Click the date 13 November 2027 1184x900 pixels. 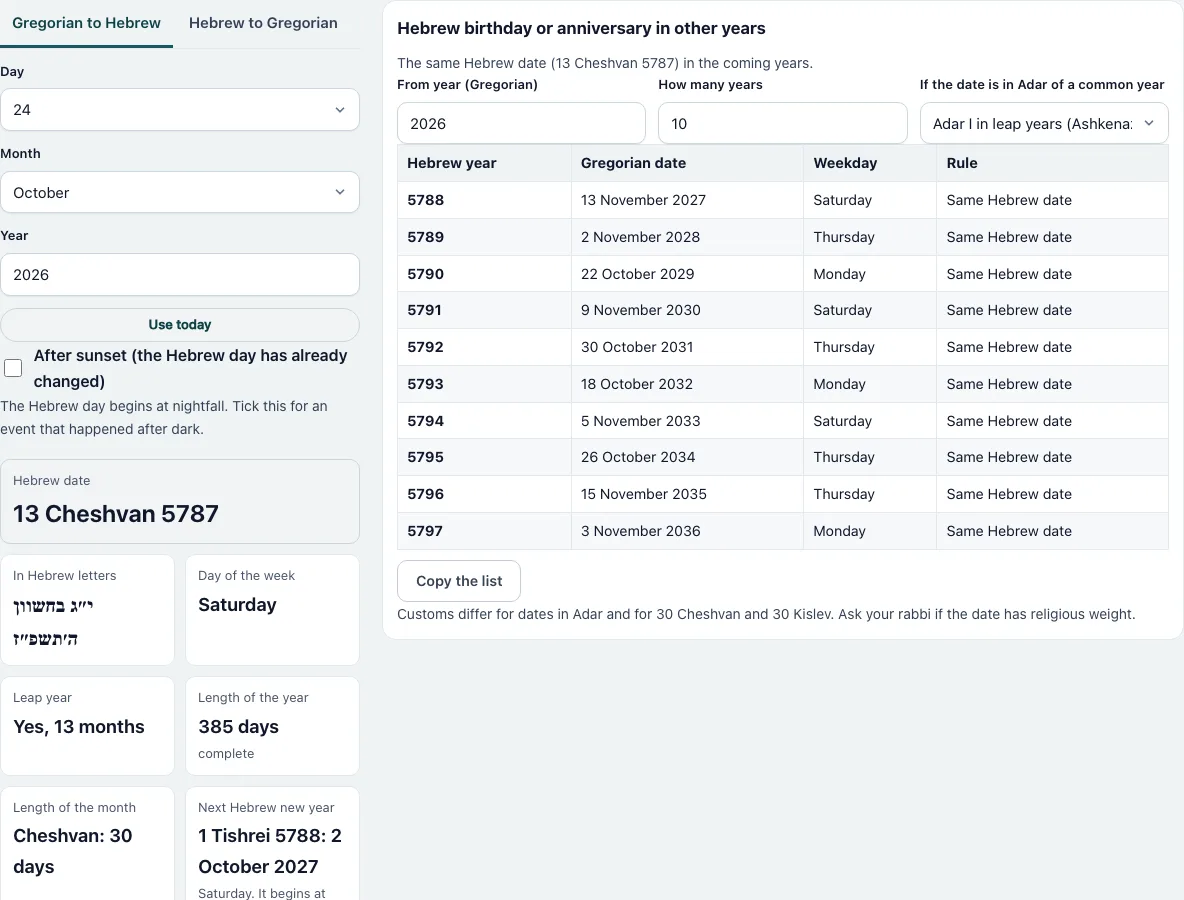point(643,200)
